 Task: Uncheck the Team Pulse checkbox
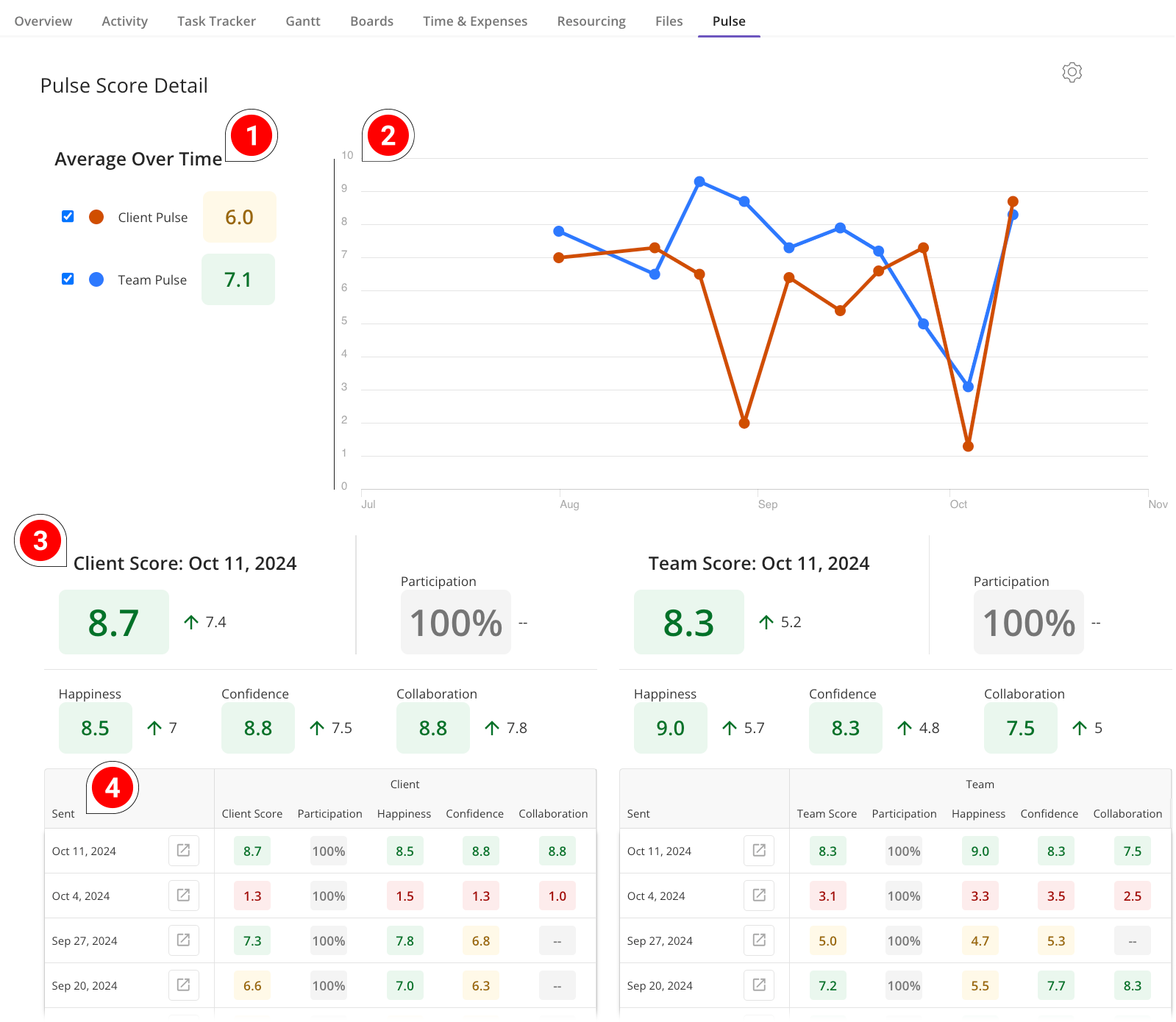coord(68,279)
